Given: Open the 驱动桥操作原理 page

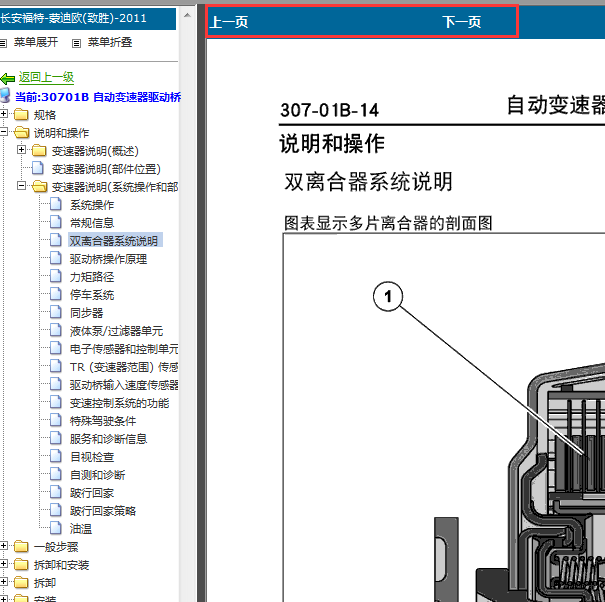Looking at the screenshot, I should (x=108, y=259).
